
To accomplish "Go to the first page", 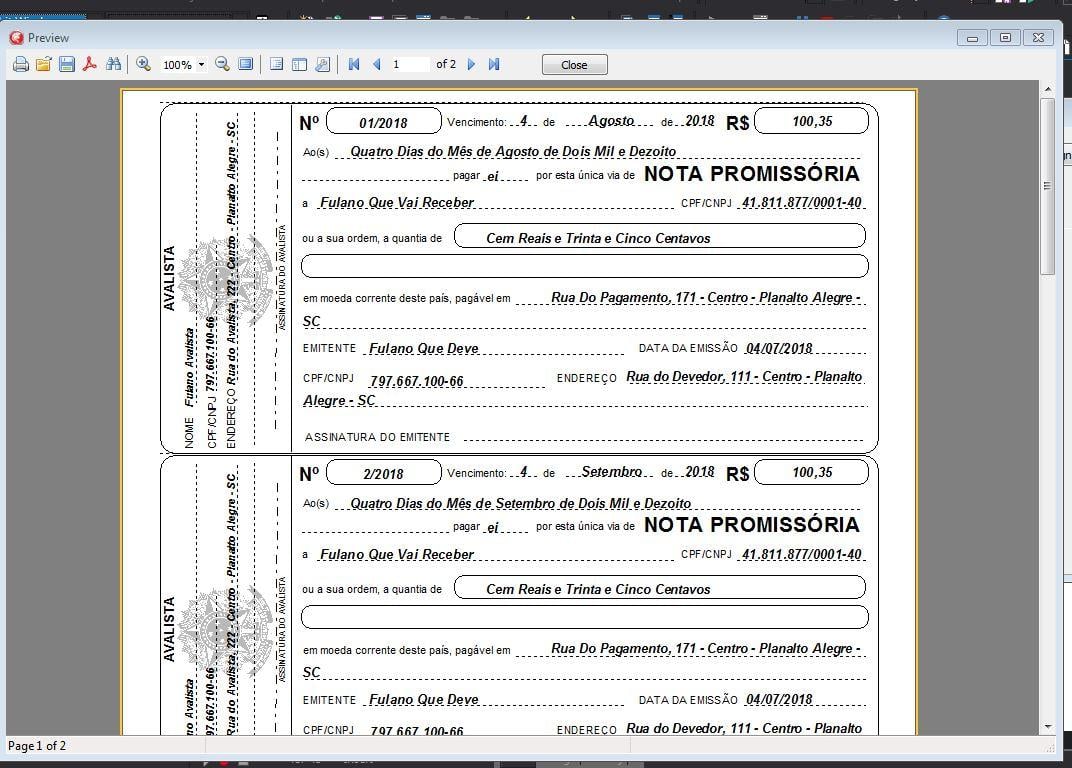I will click(353, 64).
